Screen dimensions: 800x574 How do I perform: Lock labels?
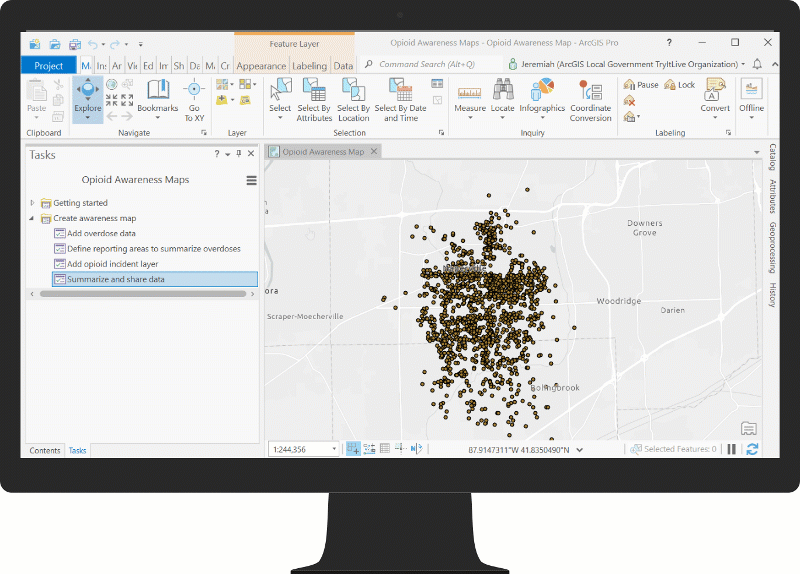pyautogui.click(x=680, y=85)
